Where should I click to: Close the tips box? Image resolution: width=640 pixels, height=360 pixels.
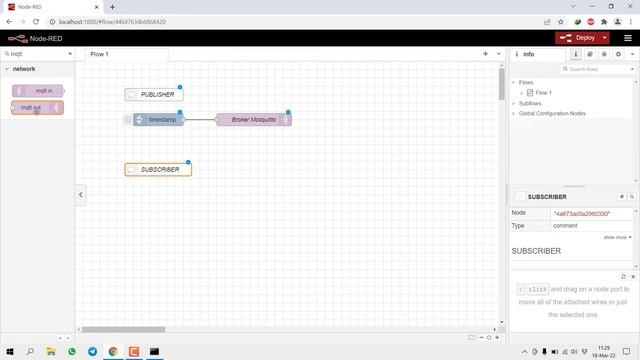633,277
